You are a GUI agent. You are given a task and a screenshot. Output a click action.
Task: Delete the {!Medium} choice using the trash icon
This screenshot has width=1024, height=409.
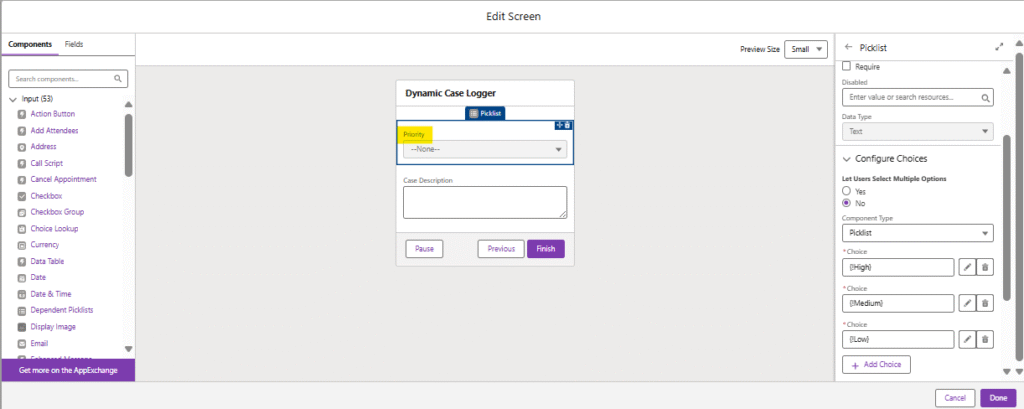[x=985, y=303]
